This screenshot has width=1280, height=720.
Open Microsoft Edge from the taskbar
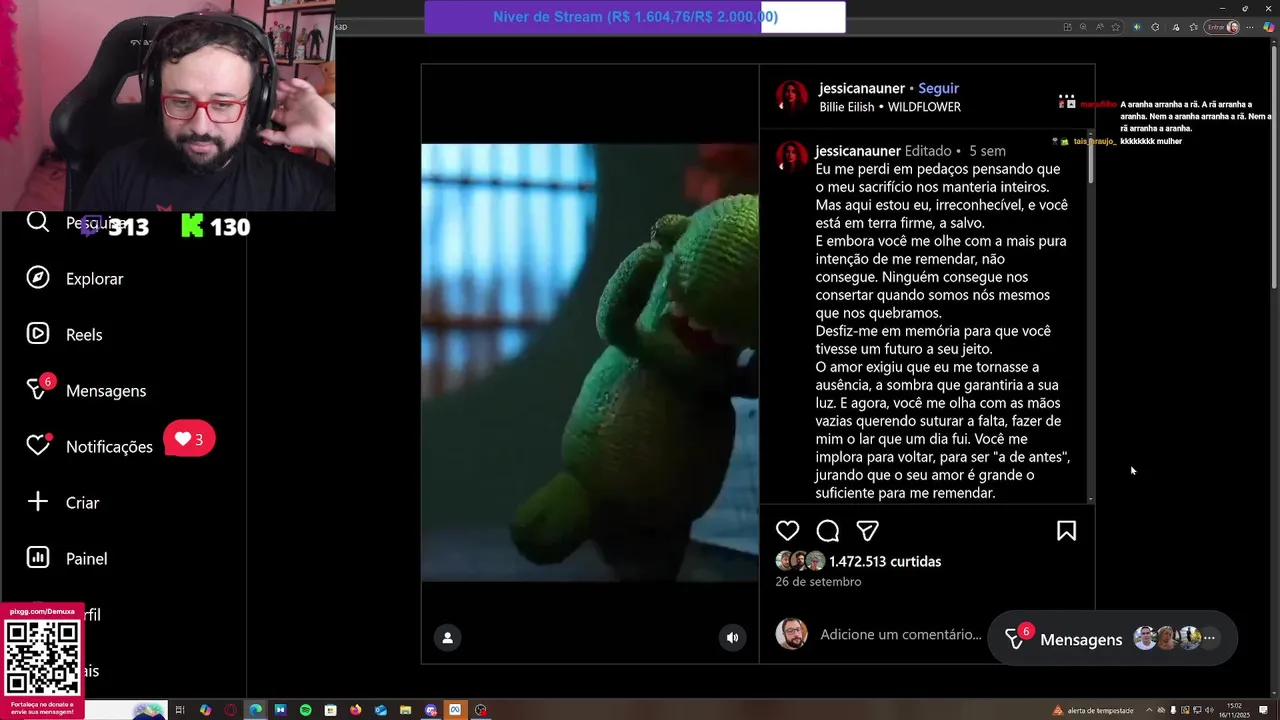click(256, 710)
